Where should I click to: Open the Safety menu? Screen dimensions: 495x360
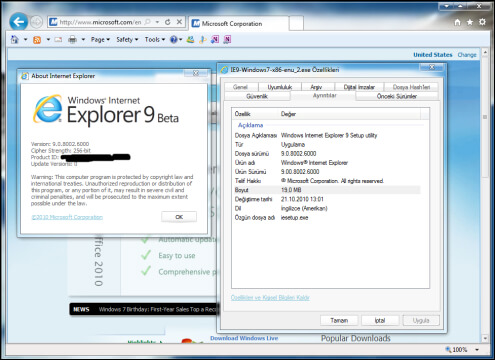point(127,40)
